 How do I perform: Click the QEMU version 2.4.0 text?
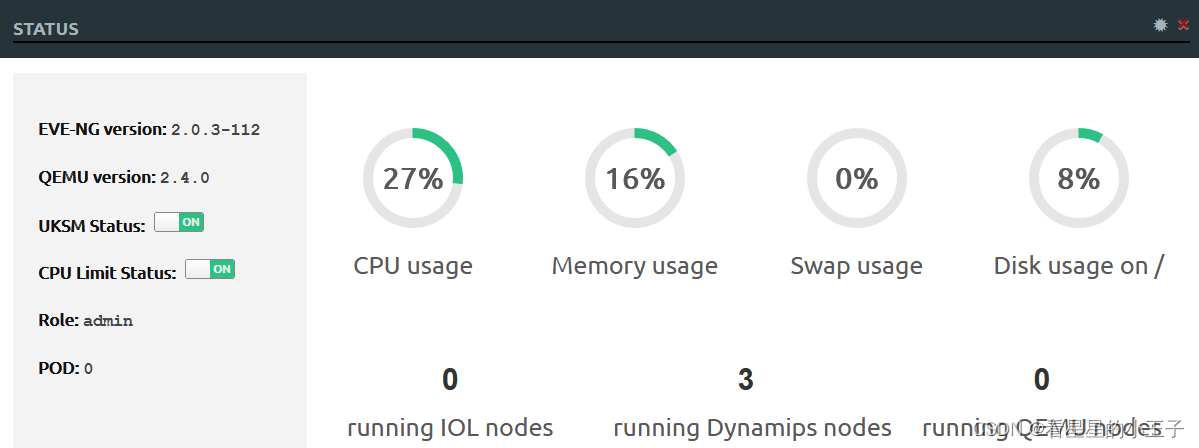coord(124,177)
